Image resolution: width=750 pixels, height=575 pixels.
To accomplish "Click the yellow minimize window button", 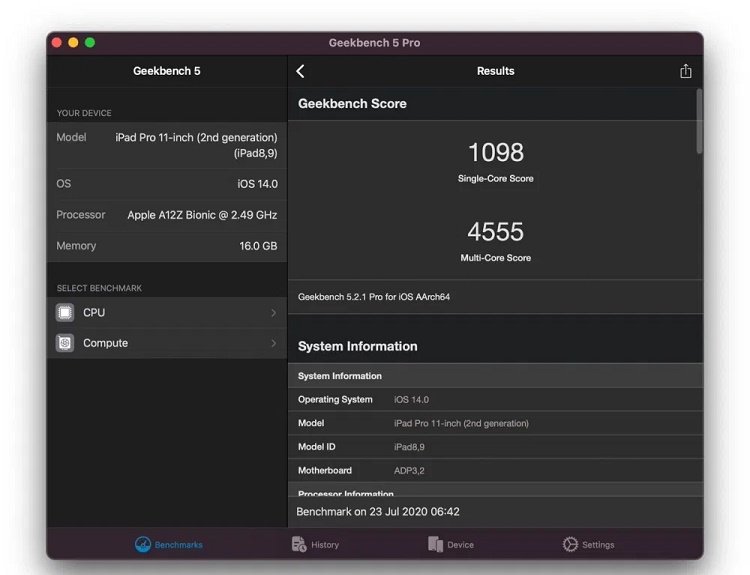I will click(73, 43).
